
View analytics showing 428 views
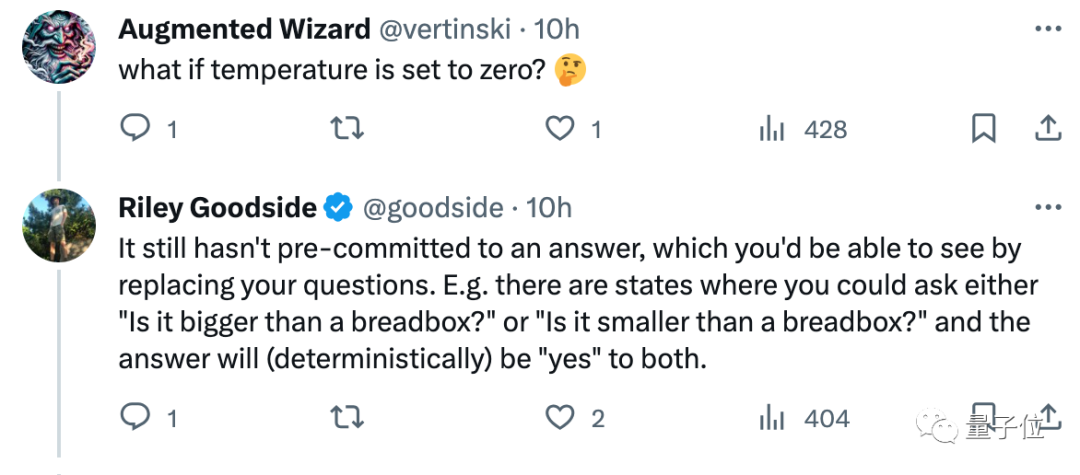click(773, 129)
